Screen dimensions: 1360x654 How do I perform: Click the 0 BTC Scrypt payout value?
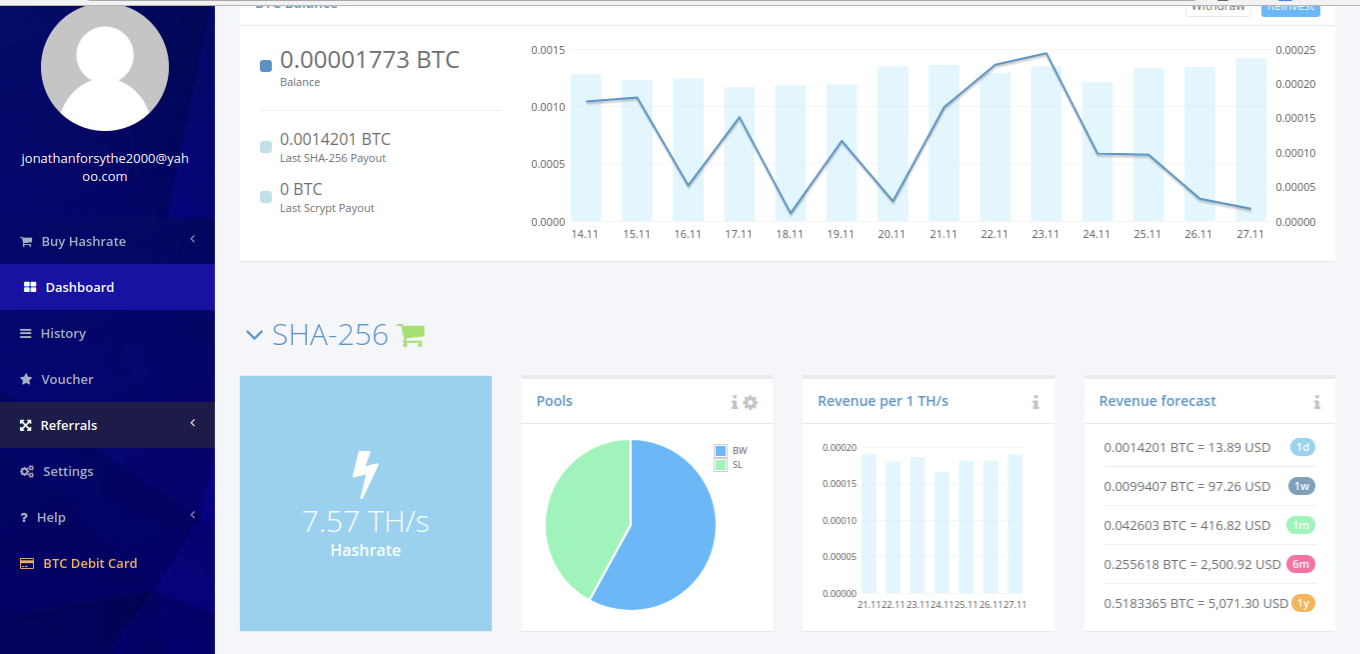coord(301,189)
